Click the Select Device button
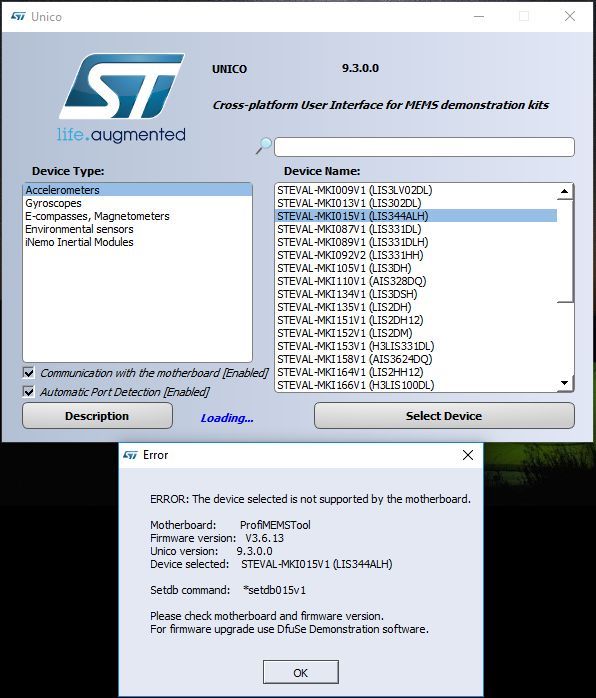 coord(444,416)
